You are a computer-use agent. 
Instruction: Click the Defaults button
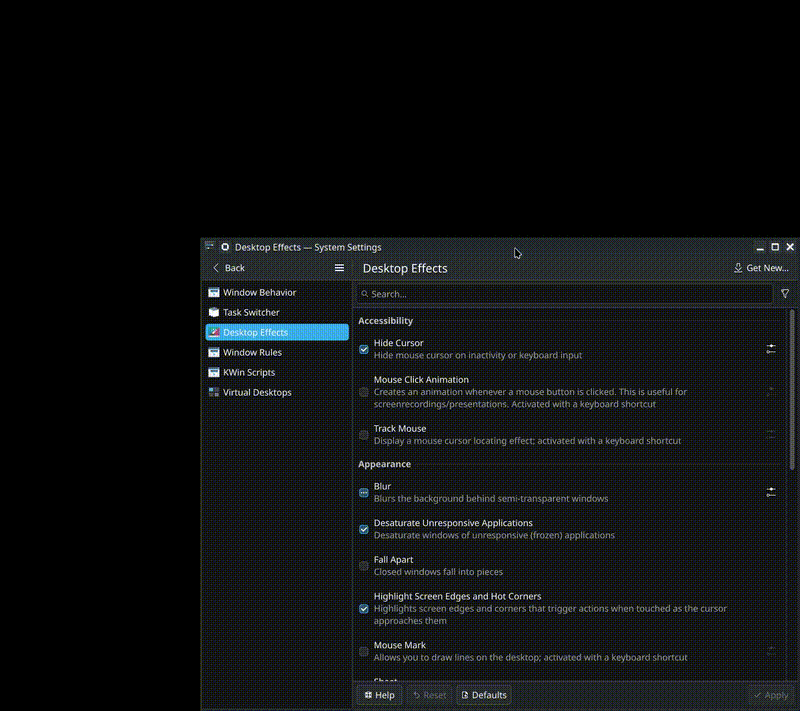(x=484, y=695)
